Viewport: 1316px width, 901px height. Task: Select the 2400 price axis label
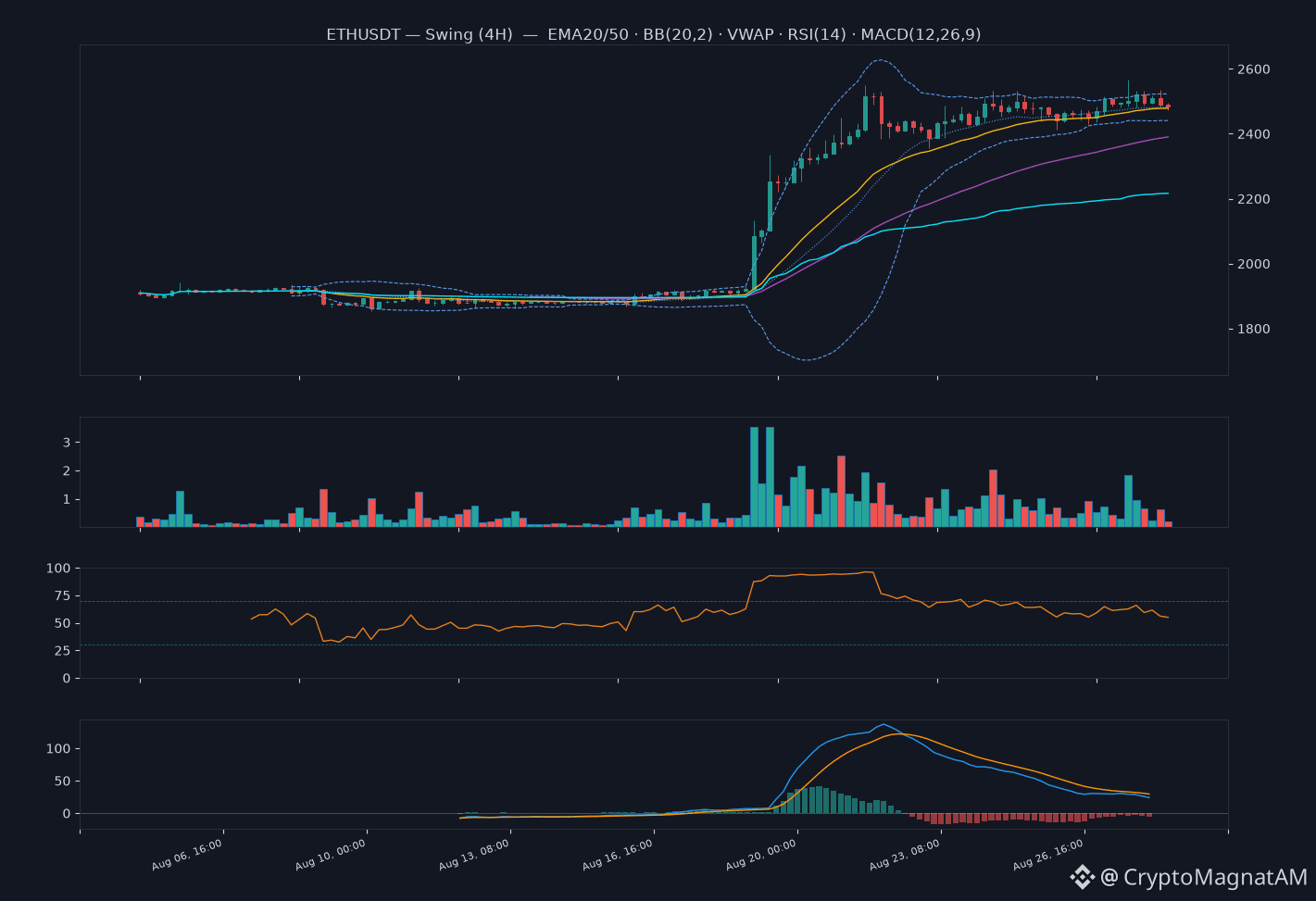(x=1254, y=134)
